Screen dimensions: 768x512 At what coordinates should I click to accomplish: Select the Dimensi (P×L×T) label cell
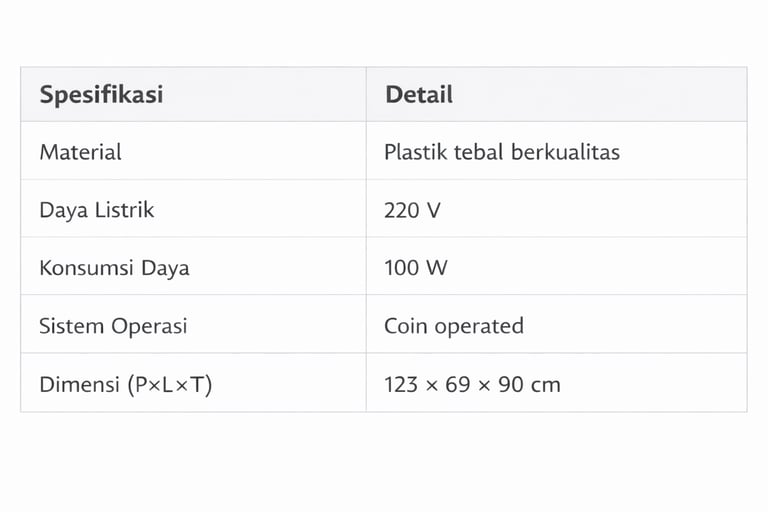pos(126,384)
